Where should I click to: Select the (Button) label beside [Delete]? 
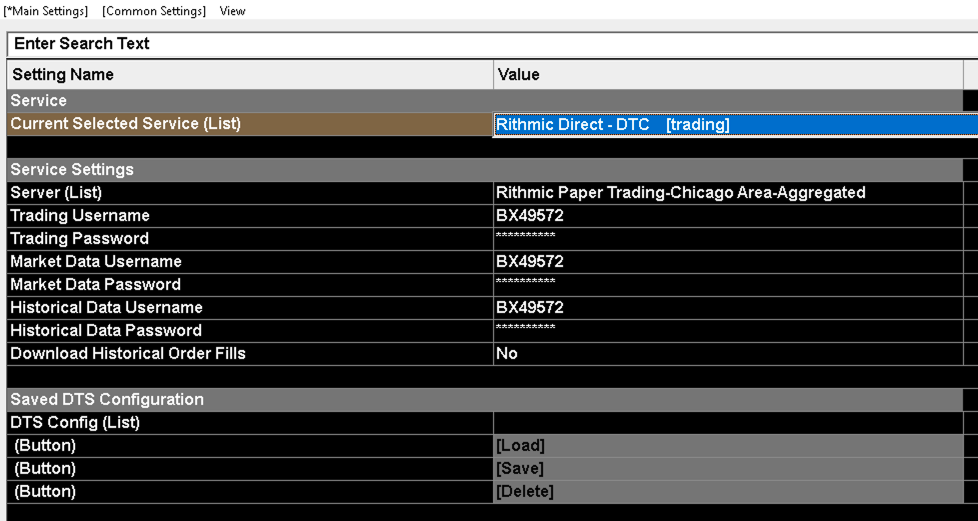[x=250, y=492]
